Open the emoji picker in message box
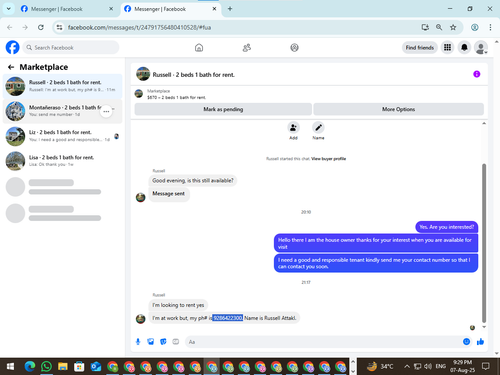The width and height of the screenshot is (500, 375). 466,342
